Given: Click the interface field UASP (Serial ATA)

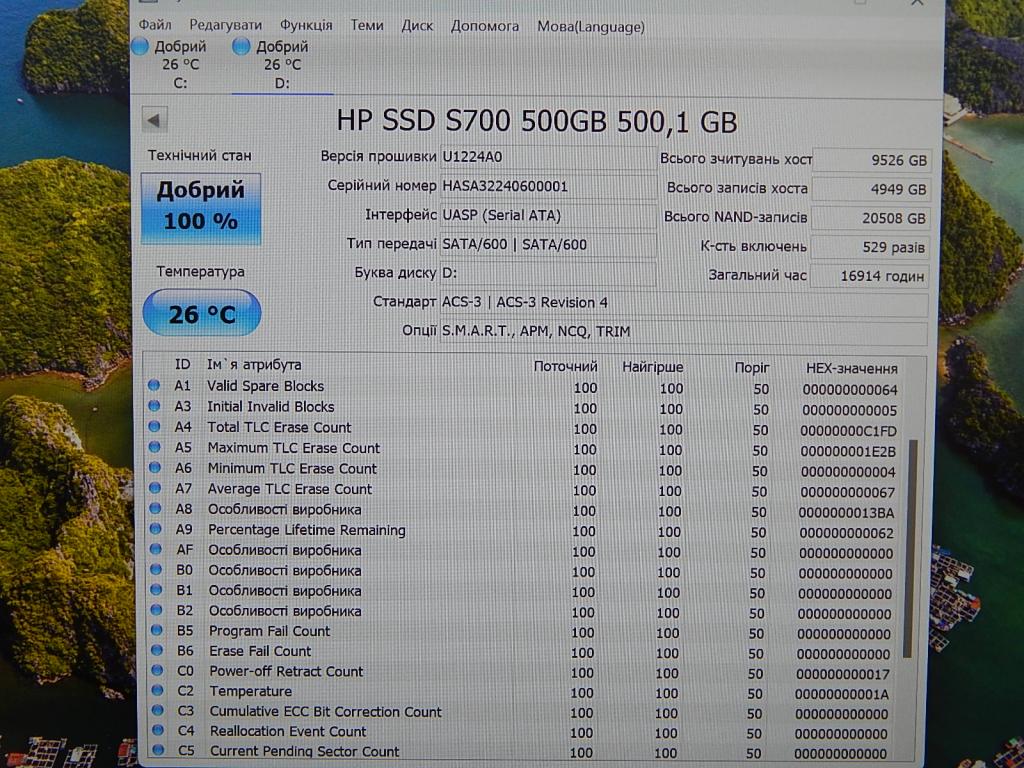Looking at the screenshot, I should click(x=548, y=216).
